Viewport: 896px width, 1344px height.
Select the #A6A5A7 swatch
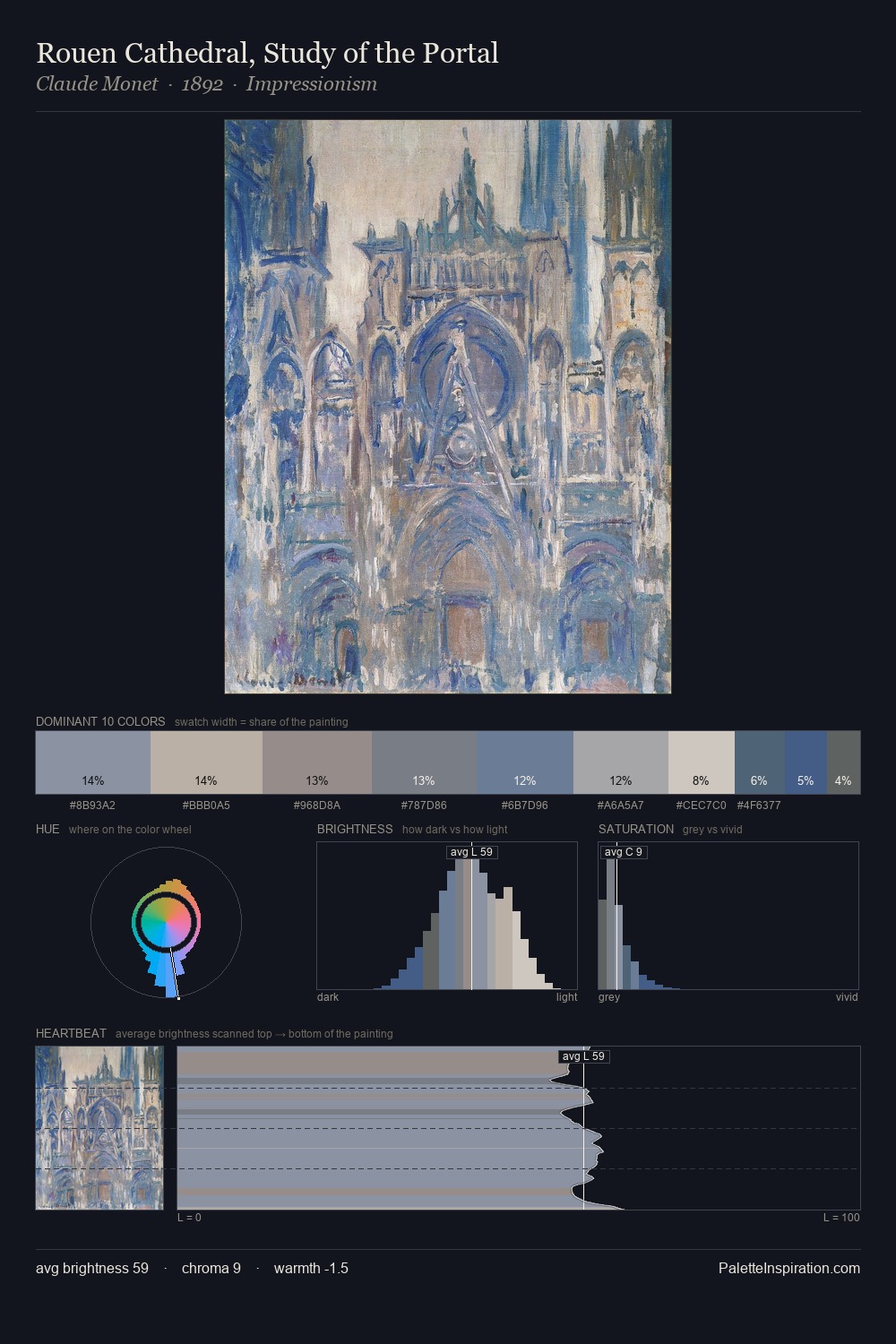[621, 762]
